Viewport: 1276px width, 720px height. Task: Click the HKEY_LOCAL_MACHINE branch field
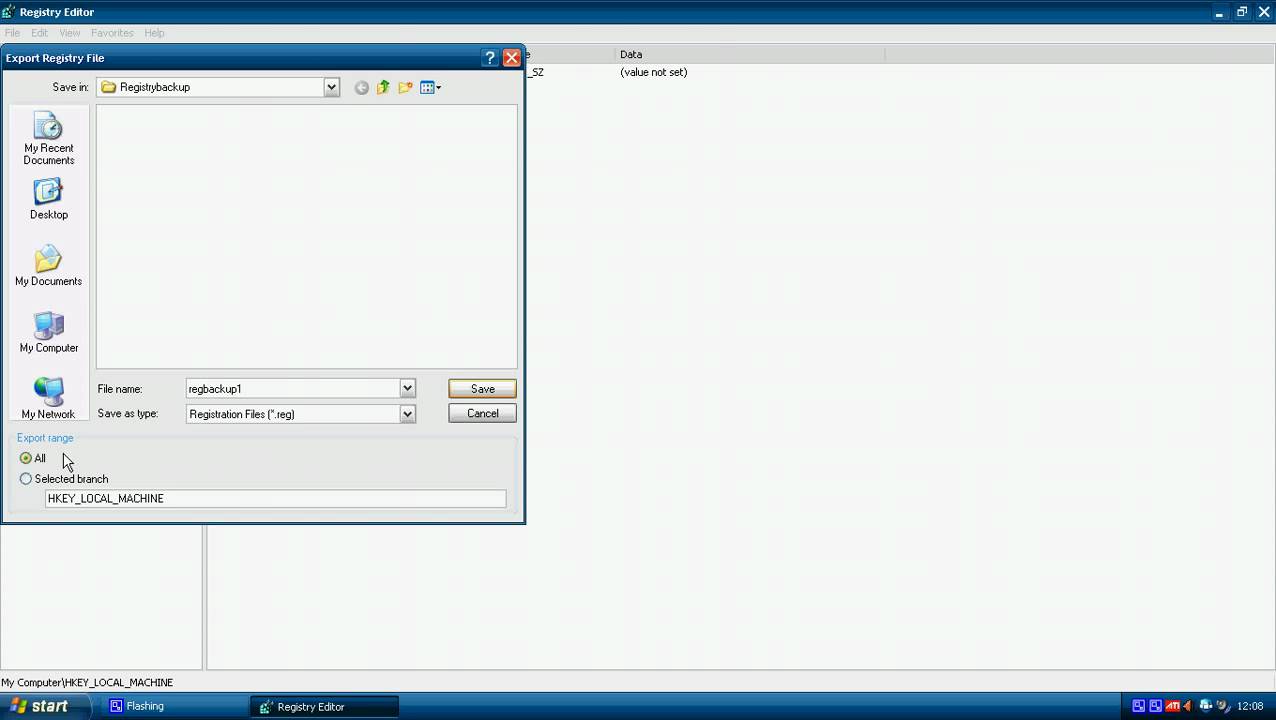click(276, 498)
